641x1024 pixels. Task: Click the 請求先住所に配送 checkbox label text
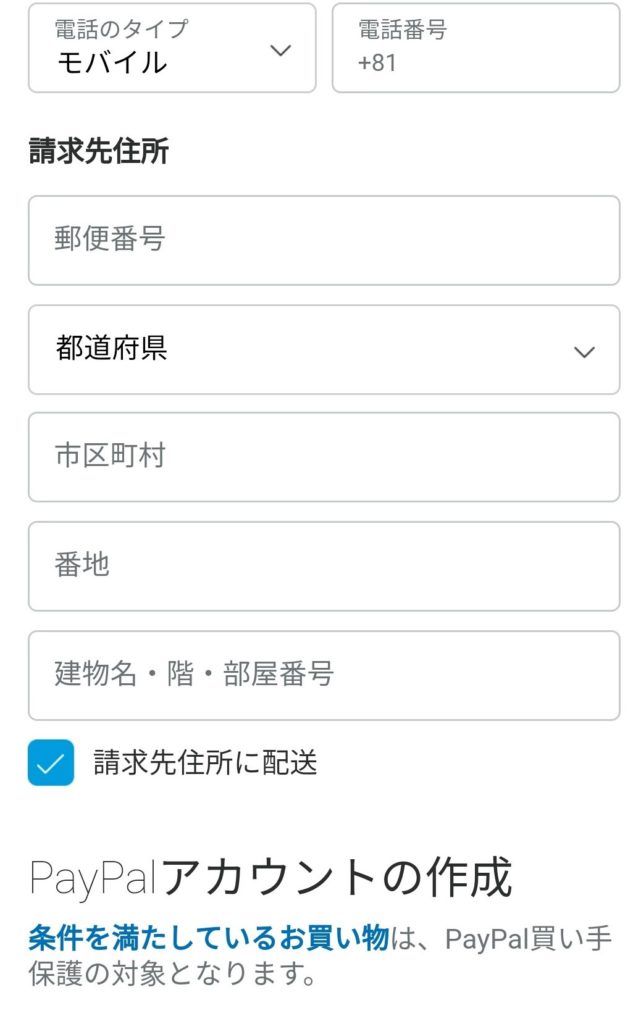[x=205, y=763]
